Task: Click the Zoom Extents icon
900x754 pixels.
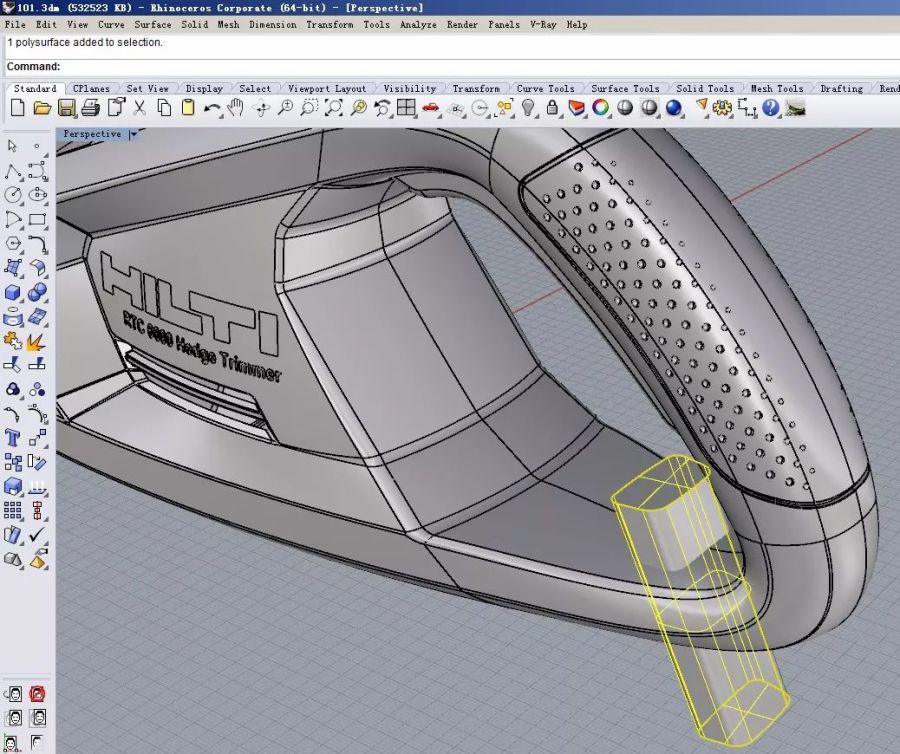Action: click(x=334, y=108)
